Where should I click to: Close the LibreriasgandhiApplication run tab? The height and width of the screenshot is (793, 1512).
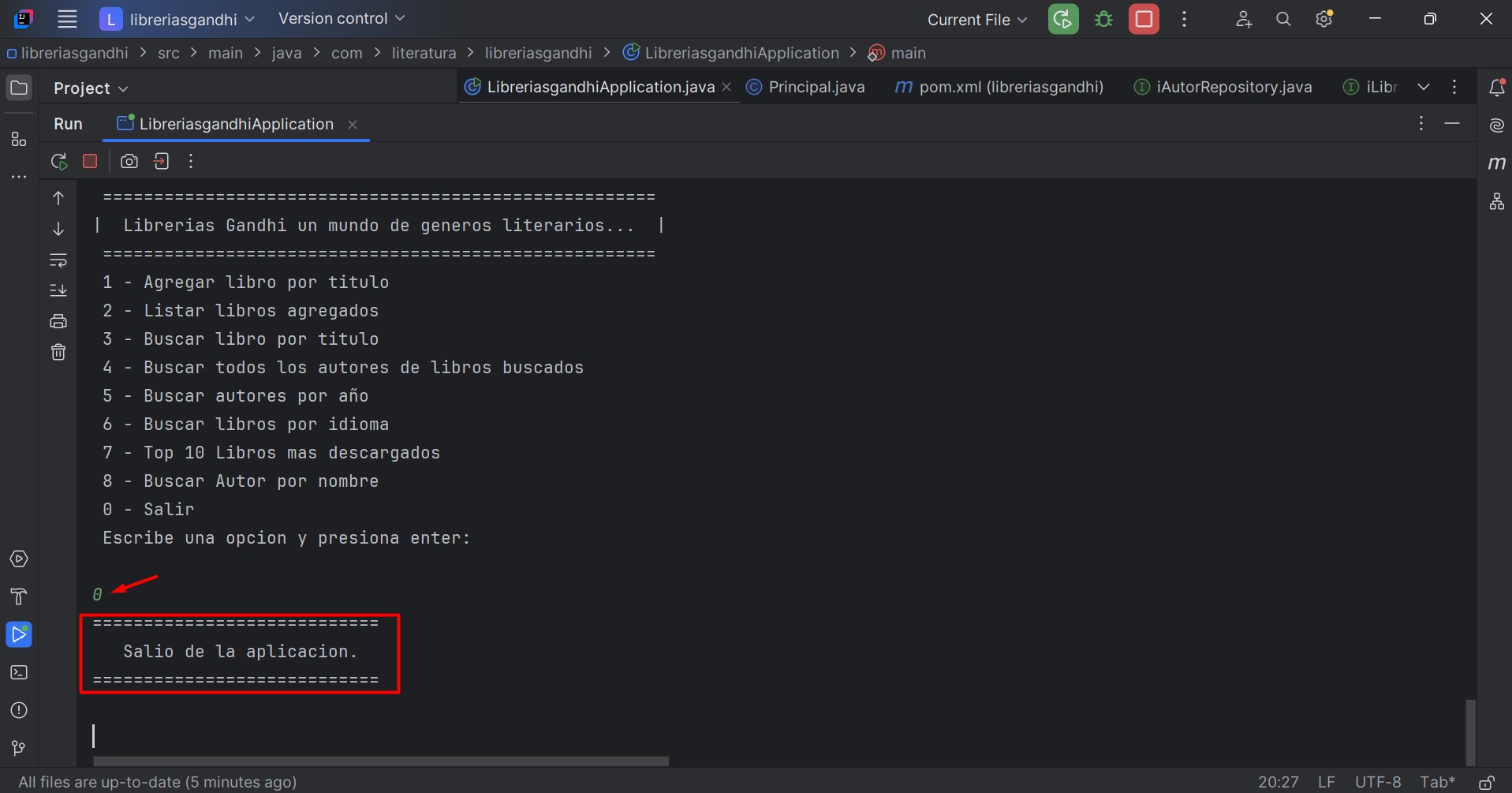[353, 125]
